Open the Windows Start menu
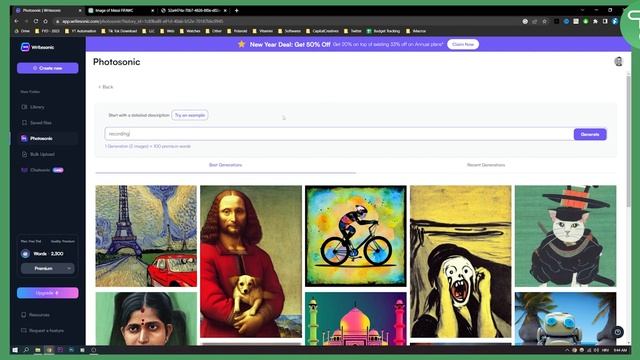This screenshot has height=360, width=640. point(15,350)
